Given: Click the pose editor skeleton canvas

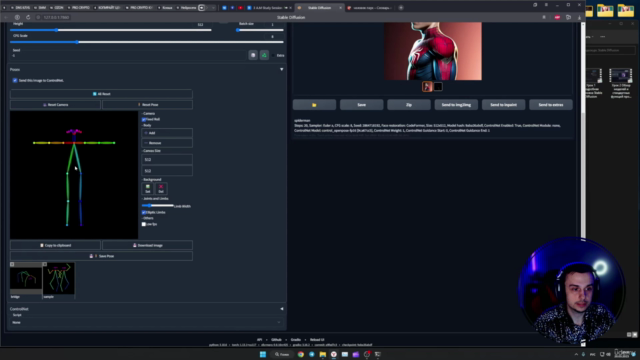Looking at the screenshot, I should 74,175.
